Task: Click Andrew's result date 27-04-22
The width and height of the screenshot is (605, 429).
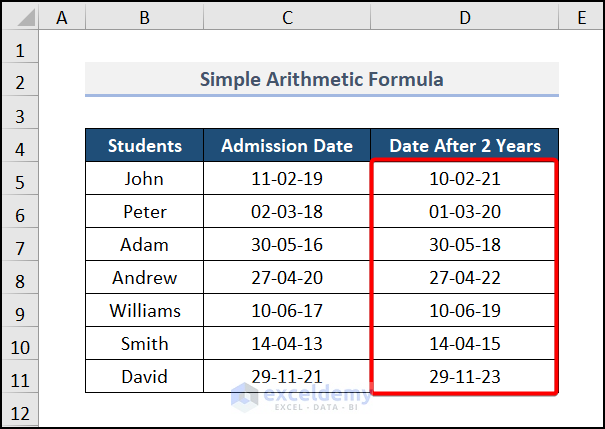Action: tap(464, 278)
